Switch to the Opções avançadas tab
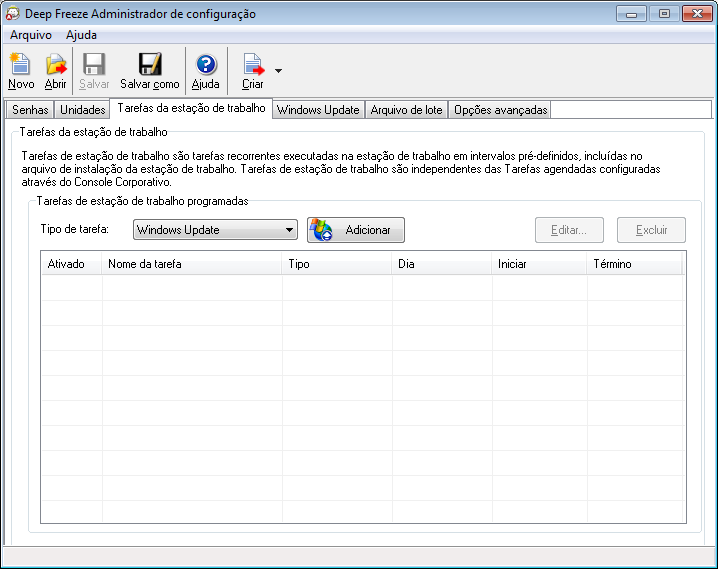This screenshot has width=718, height=569. tap(500, 110)
